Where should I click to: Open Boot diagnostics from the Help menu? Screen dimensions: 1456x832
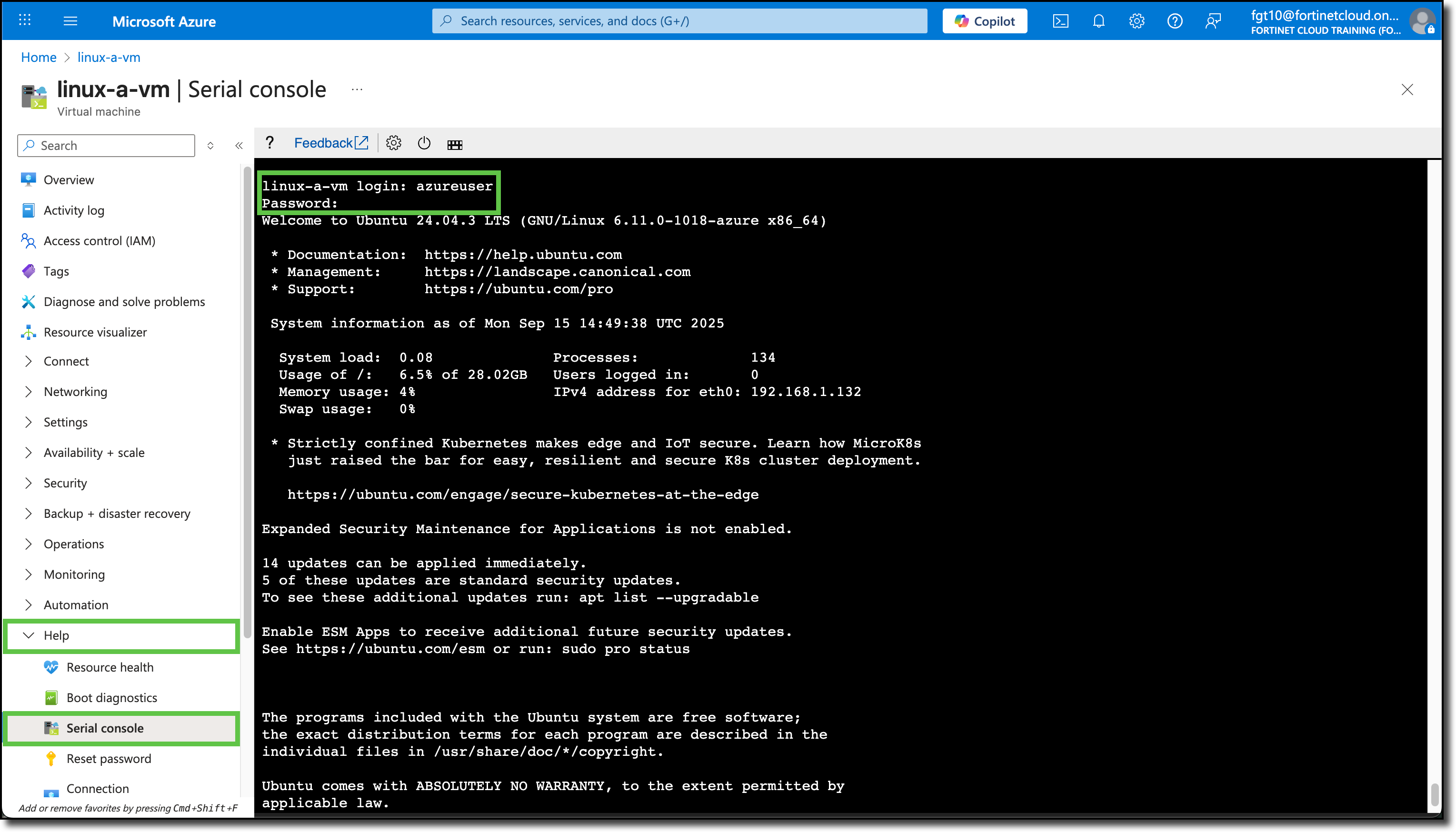click(x=111, y=697)
